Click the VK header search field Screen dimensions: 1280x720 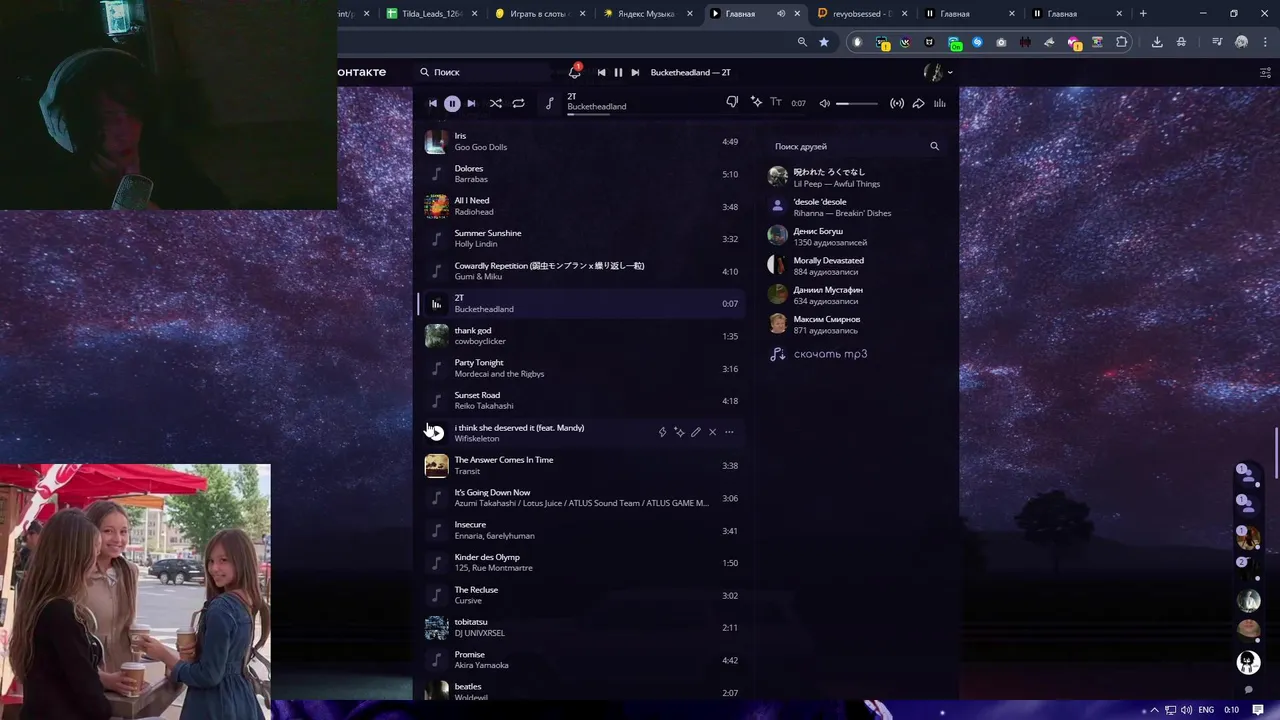pos(482,72)
